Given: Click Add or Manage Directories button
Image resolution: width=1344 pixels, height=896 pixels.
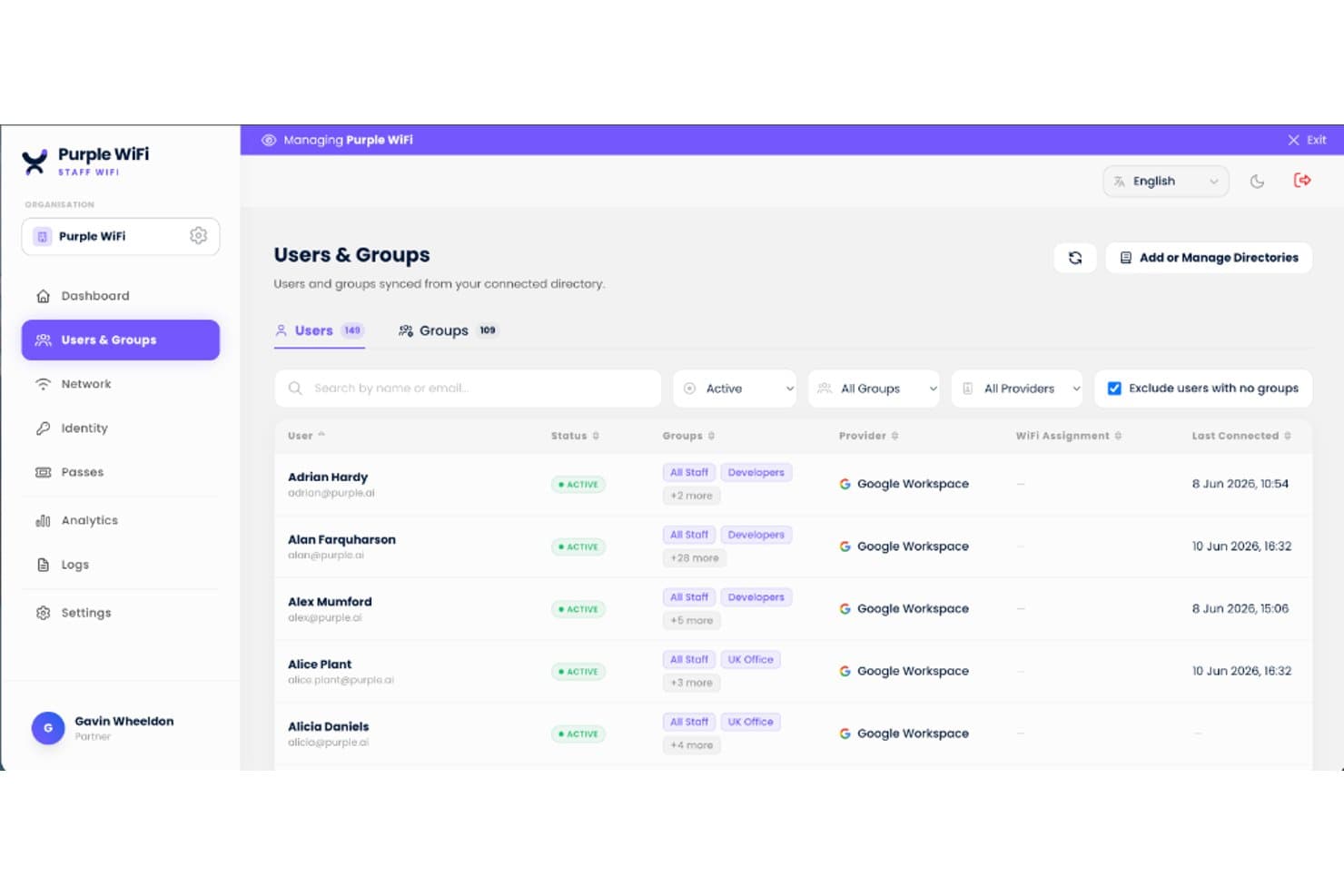Looking at the screenshot, I should 1209,258.
